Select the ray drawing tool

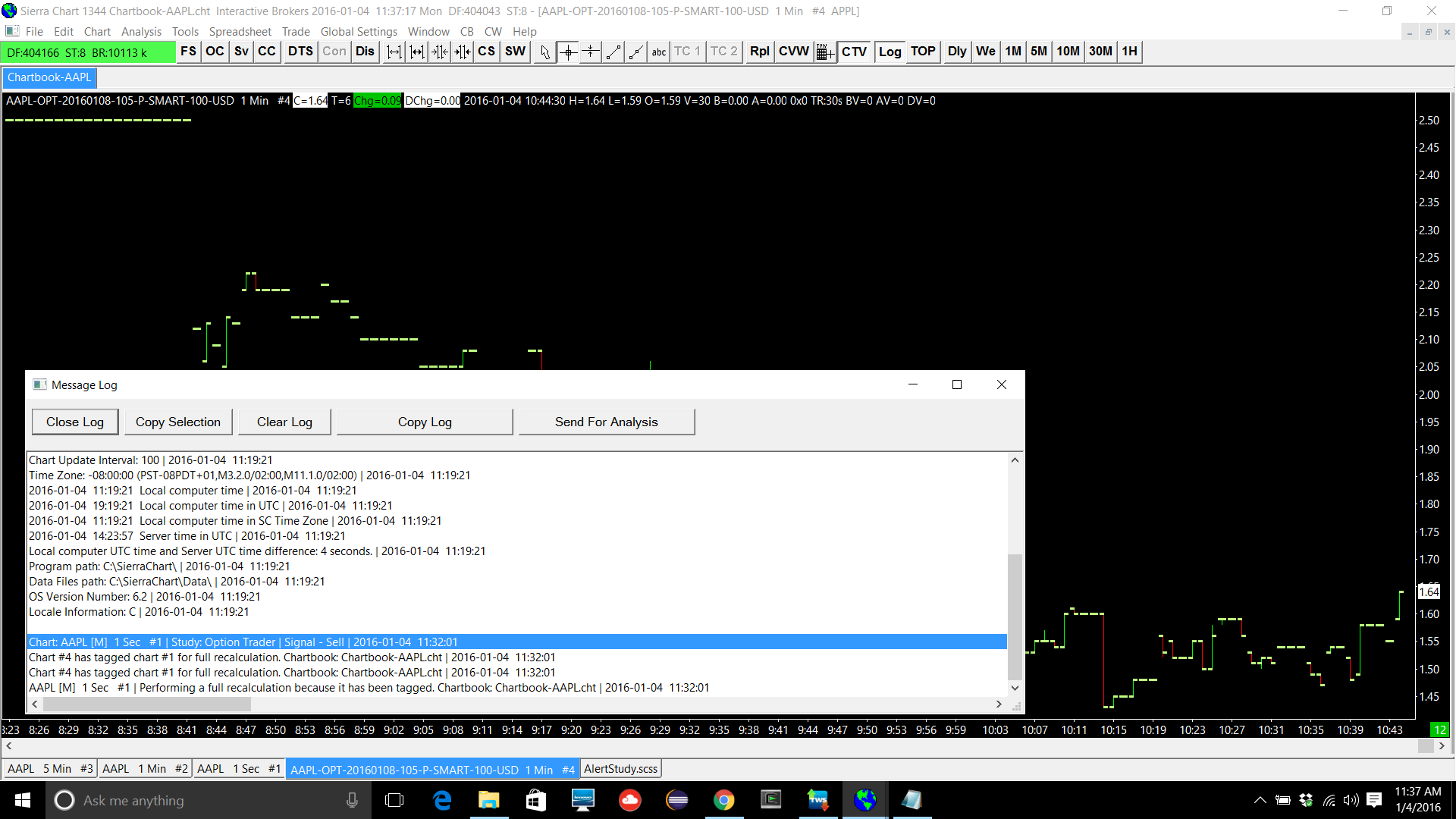click(x=635, y=52)
